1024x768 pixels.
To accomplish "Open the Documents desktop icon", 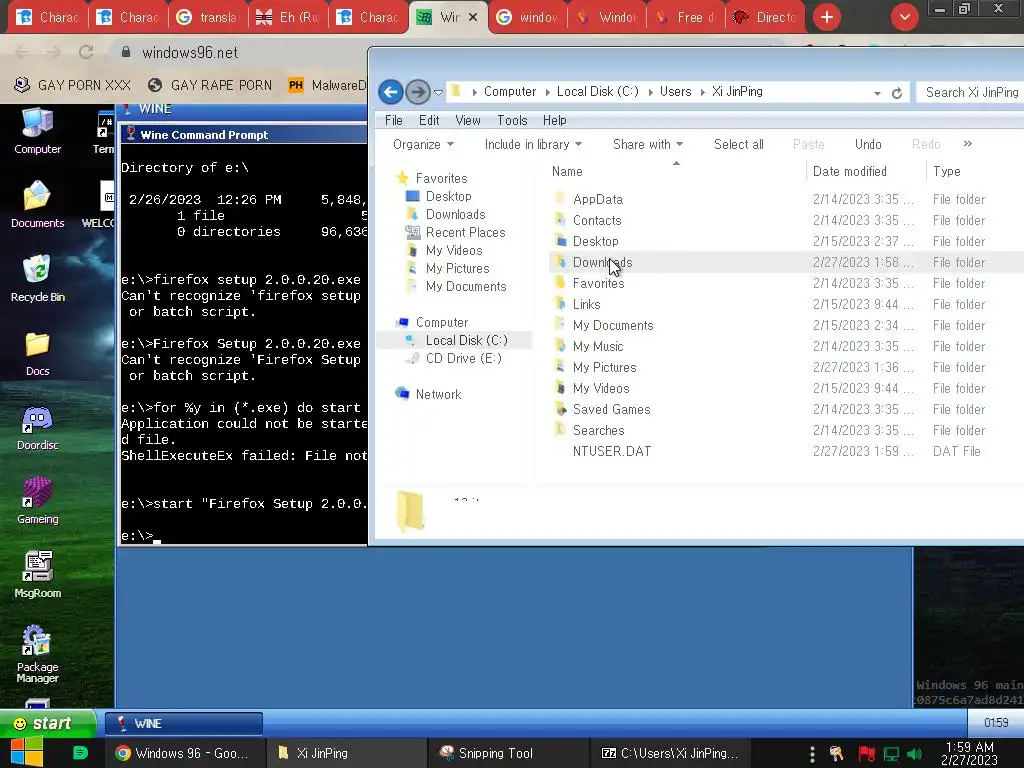I will coord(37,204).
